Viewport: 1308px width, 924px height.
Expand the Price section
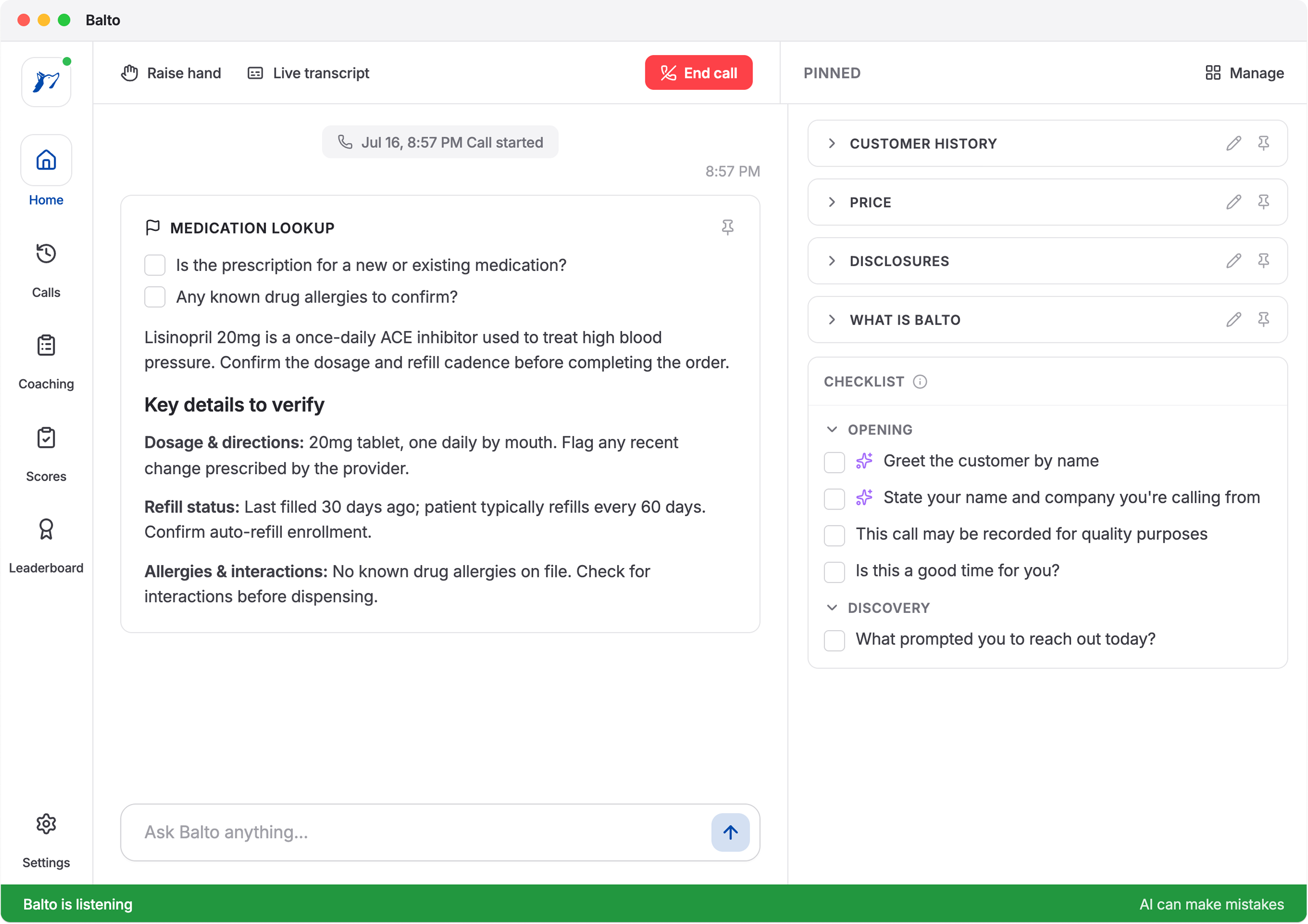tap(832, 202)
